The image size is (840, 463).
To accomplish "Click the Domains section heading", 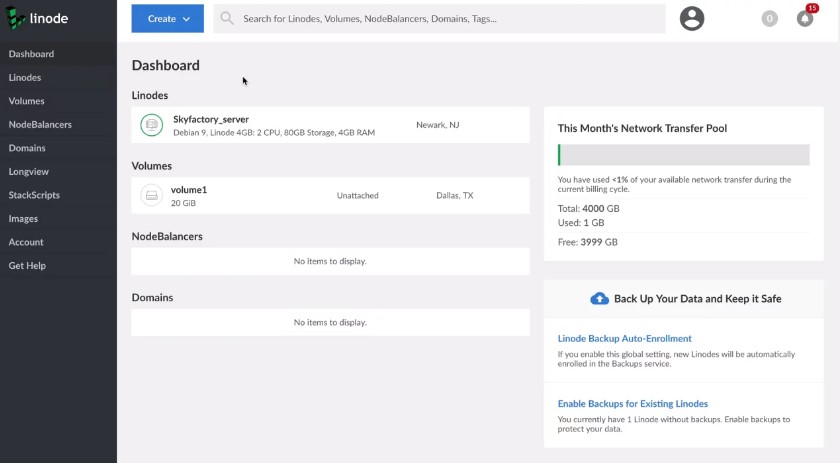I will pyautogui.click(x=152, y=297).
